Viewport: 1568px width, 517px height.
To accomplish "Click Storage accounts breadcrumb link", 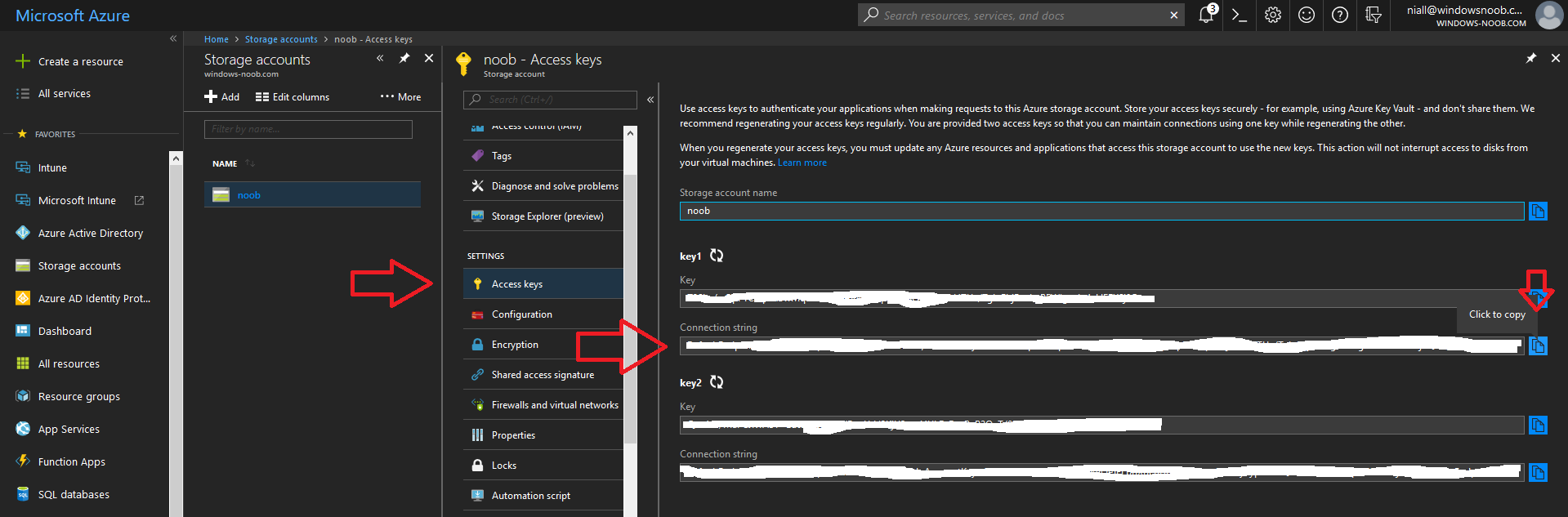I will coord(281,39).
